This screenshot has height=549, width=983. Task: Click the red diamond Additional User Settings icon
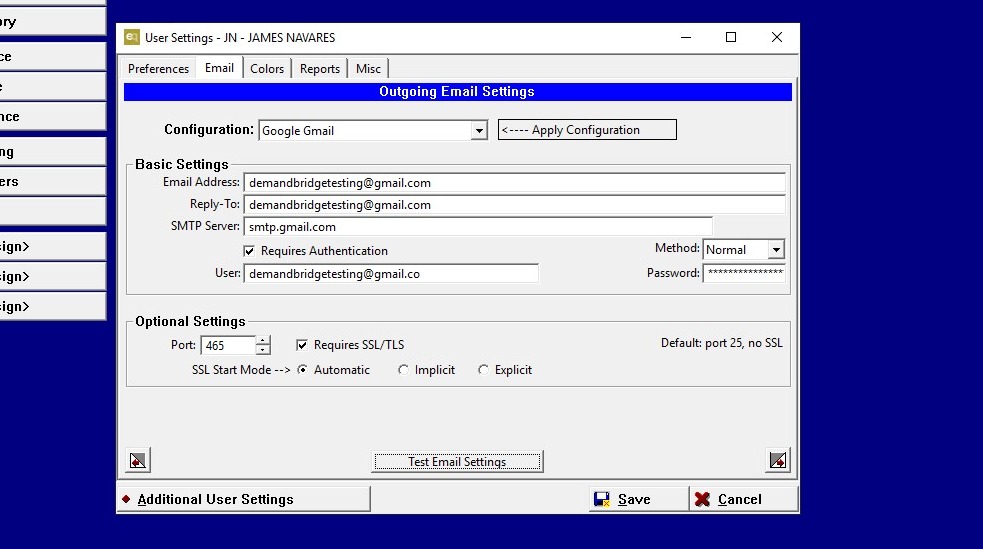(126, 499)
